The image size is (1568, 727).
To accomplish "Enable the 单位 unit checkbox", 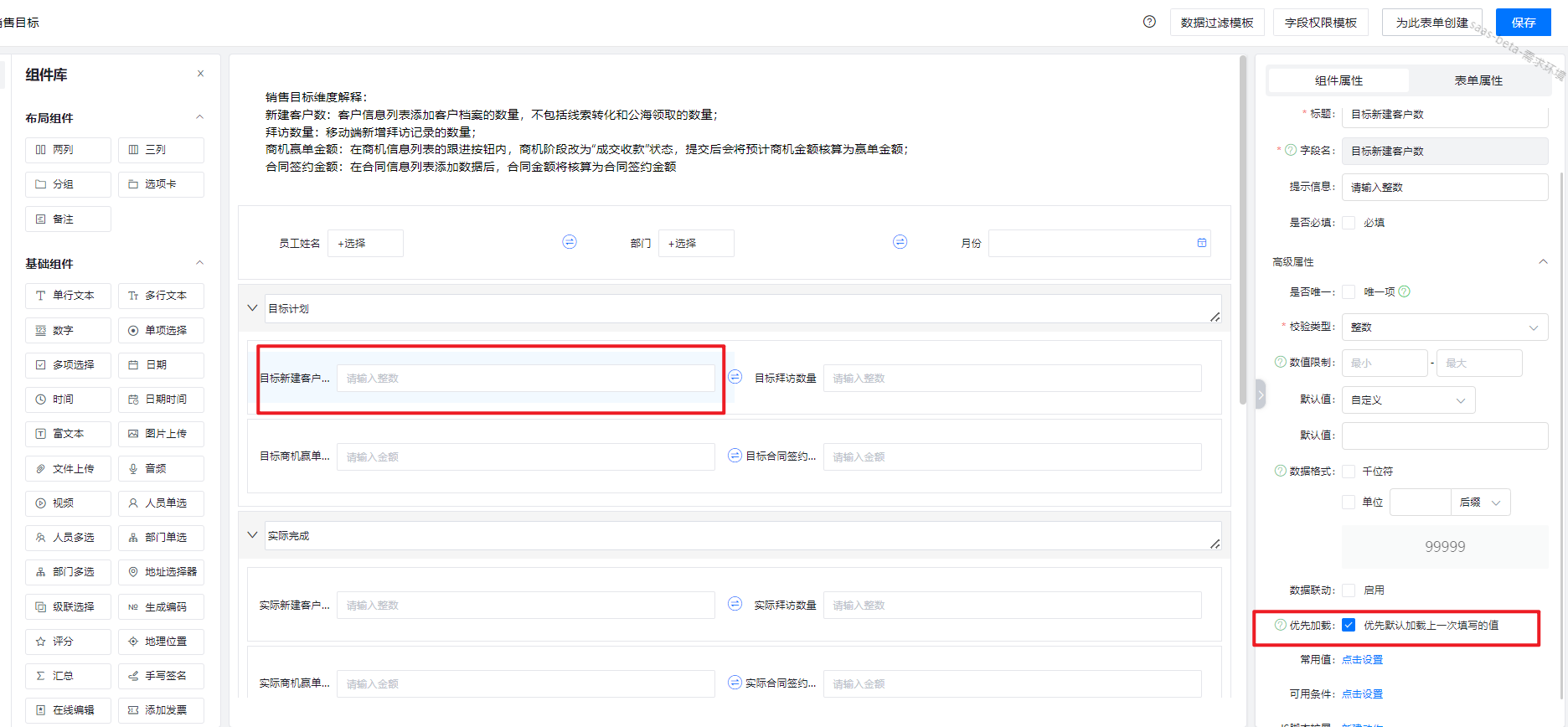I will click(x=1349, y=503).
